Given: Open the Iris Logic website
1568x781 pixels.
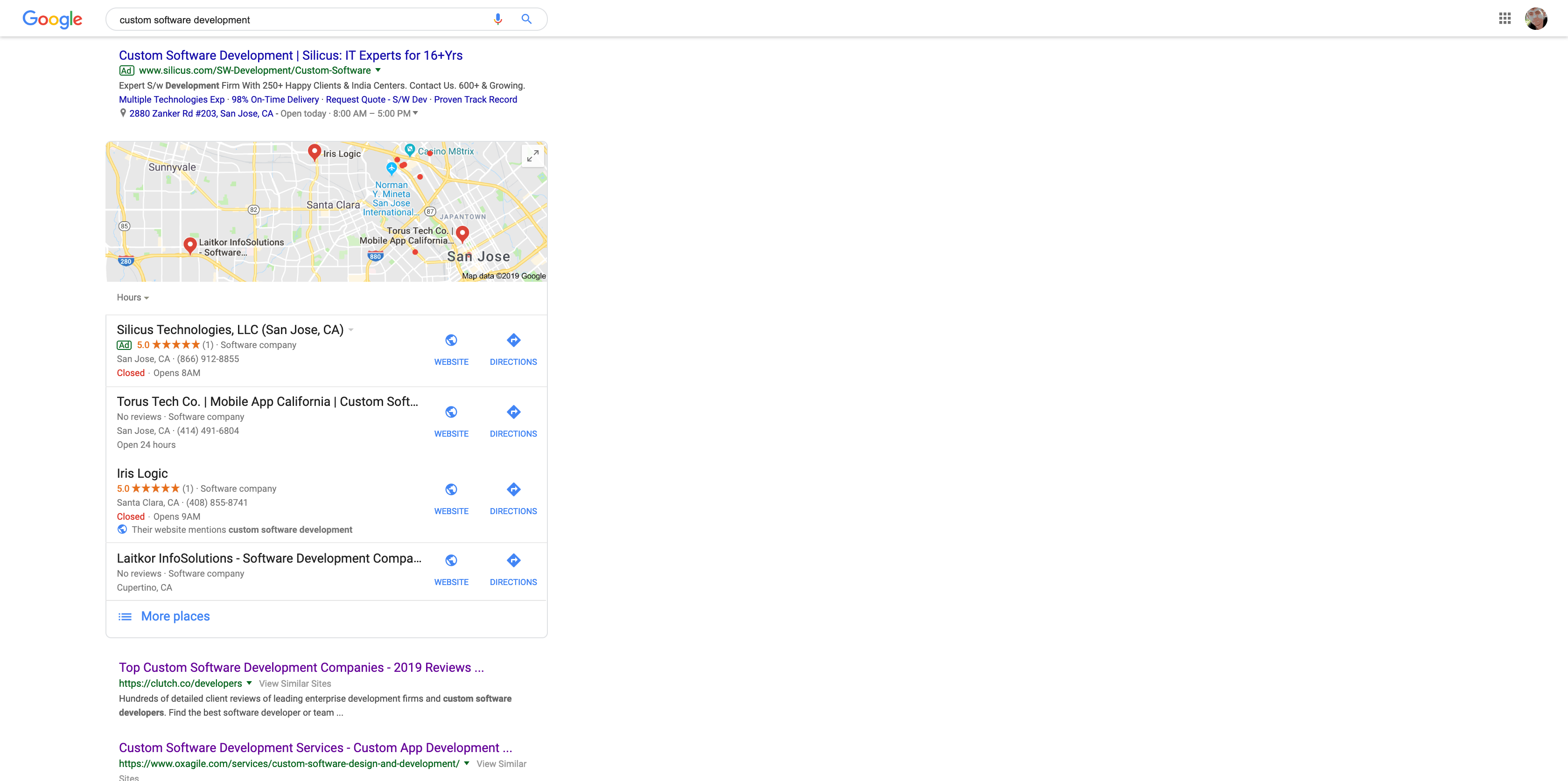Looking at the screenshot, I should 451,499.
